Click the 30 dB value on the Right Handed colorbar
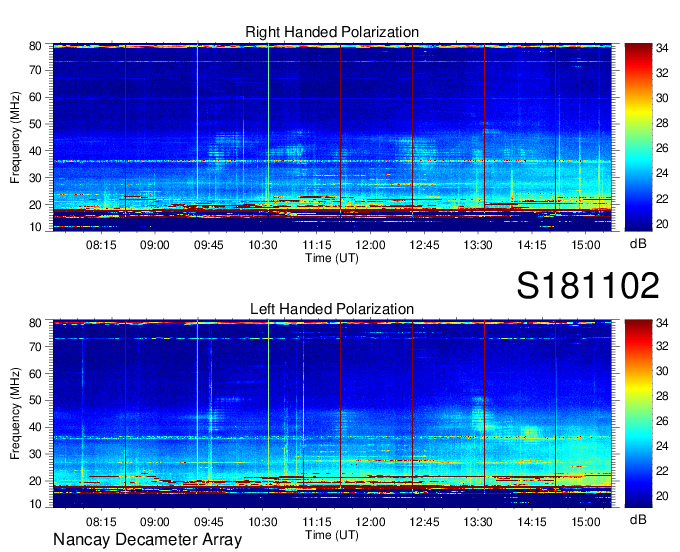This screenshot has height=552, width=680. (x=662, y=98)
